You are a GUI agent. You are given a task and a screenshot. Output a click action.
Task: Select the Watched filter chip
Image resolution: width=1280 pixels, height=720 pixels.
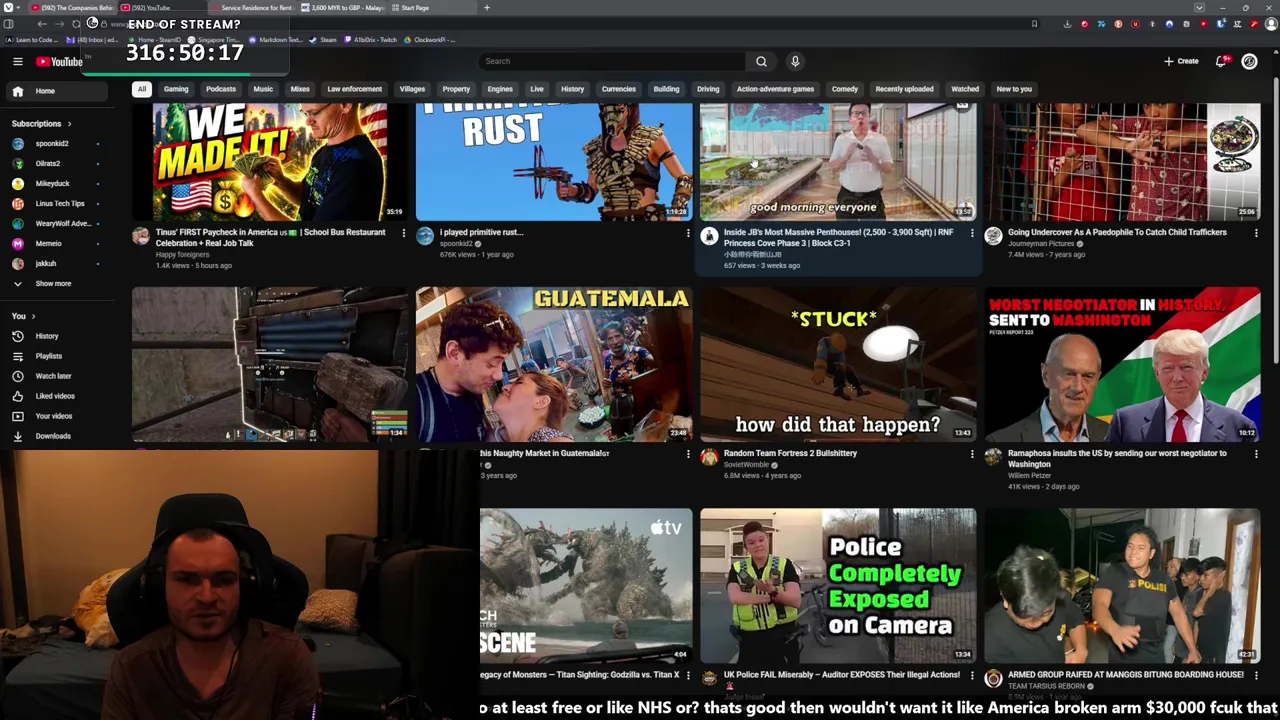[965, 89]
